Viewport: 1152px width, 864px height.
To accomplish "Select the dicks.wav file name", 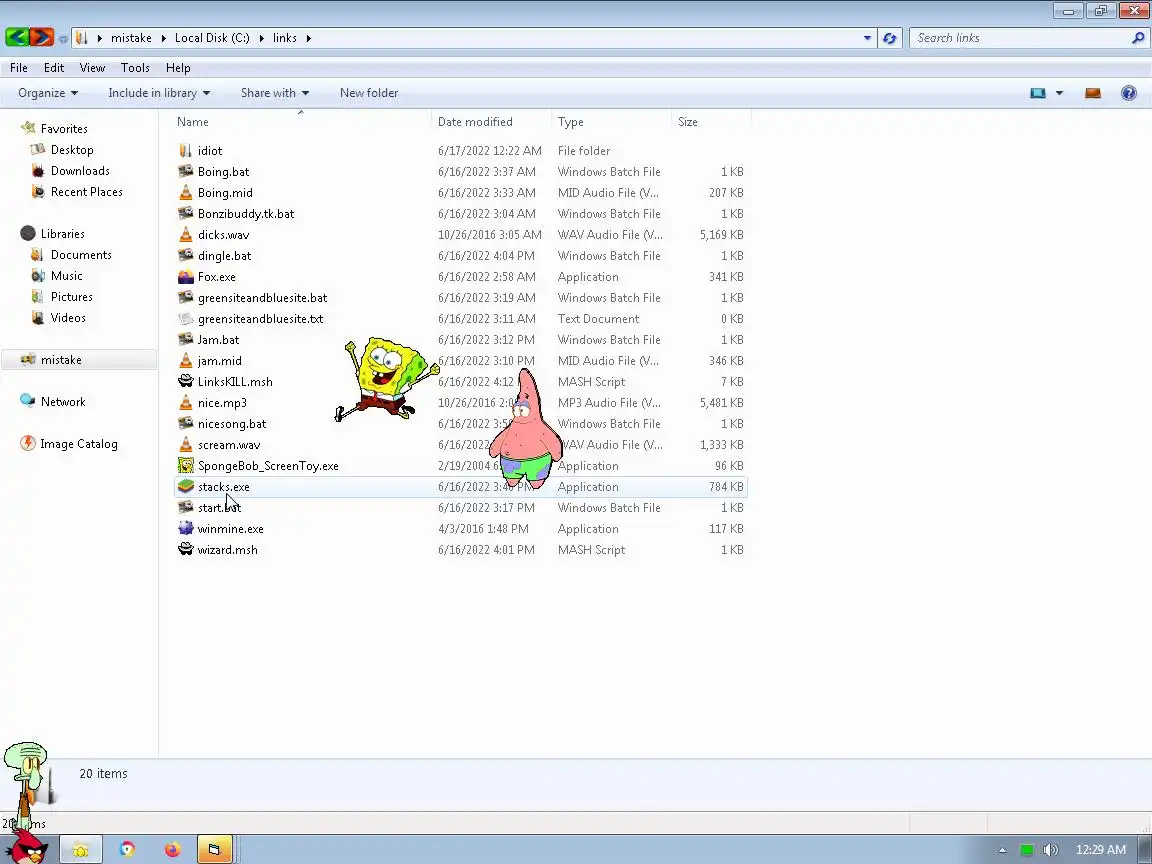I will coord(223,235).
